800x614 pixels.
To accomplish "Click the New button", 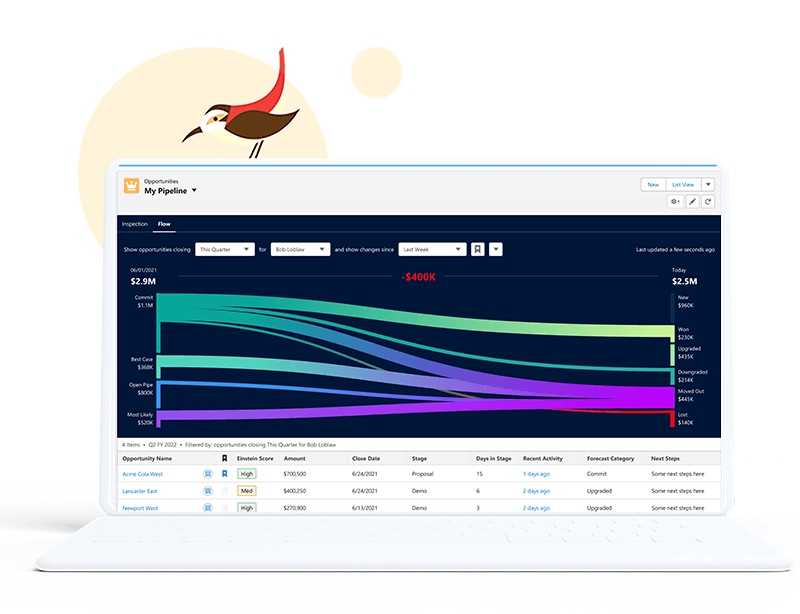I will coord(653,185).
